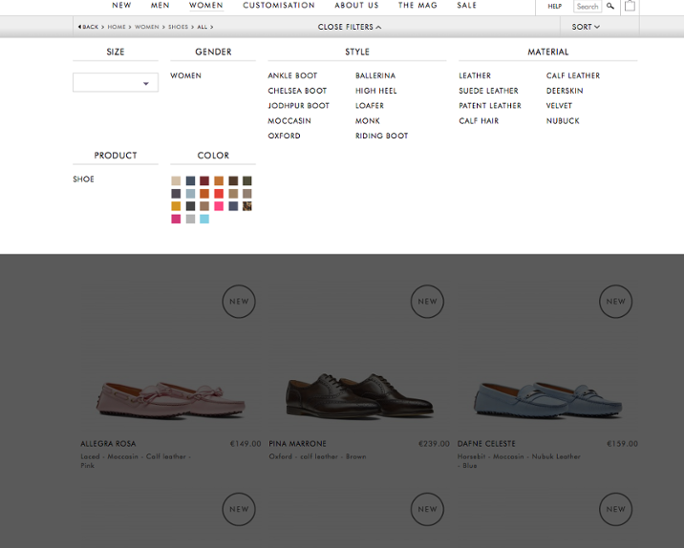
Task: Open the NEW menu item
Action: [121, 5]
